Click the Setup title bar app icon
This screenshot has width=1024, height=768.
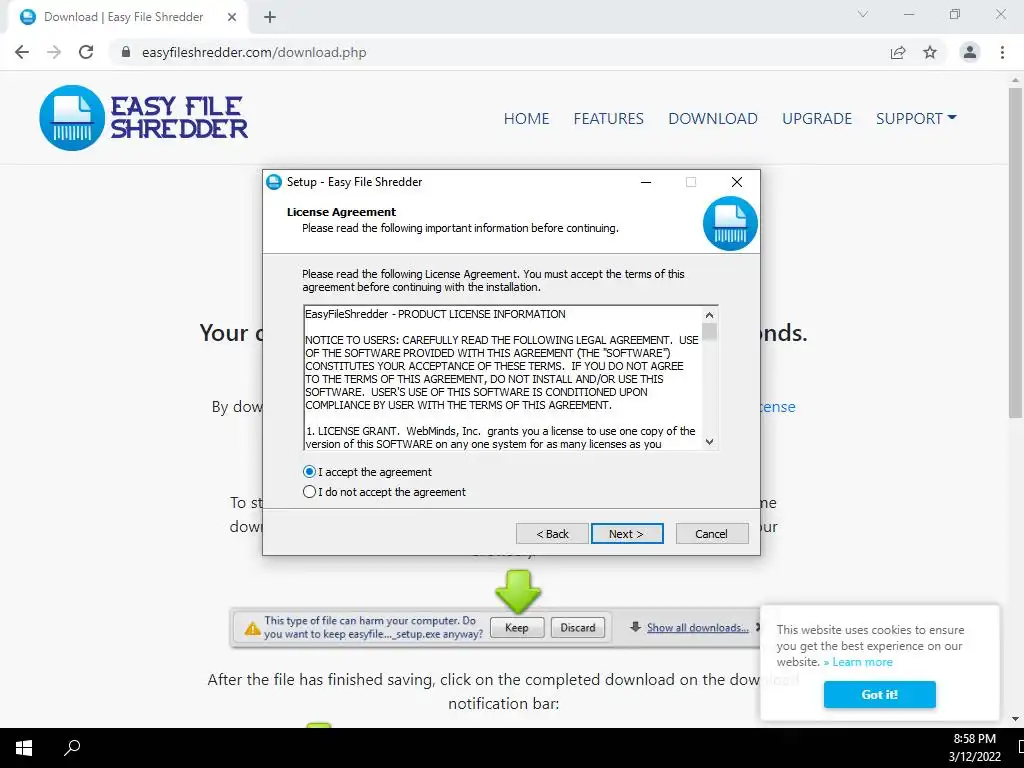(274, 182)
